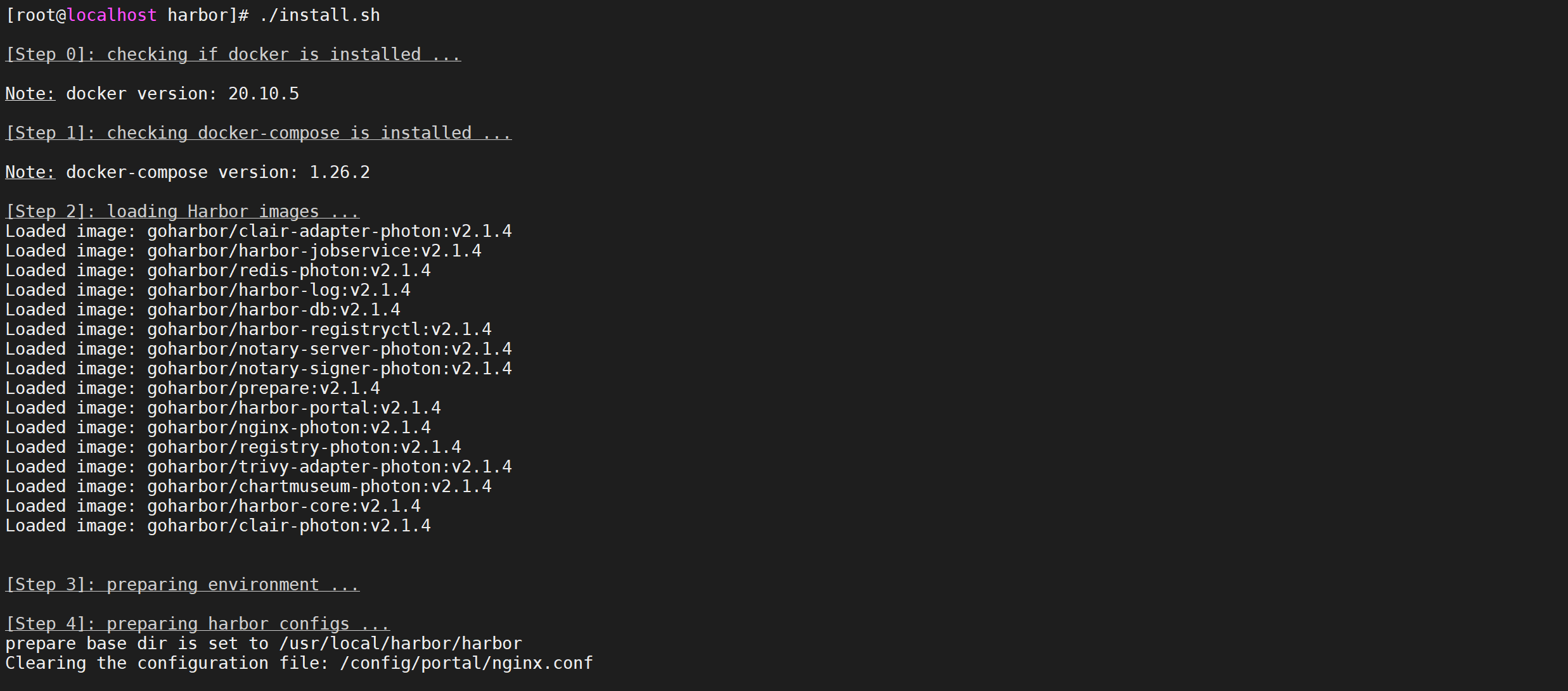The width and height of the screenshot is (1568, 691).
Task: Click the chartmuseum-photon image line
Action: pyautogui.click(x=248, y=486)
